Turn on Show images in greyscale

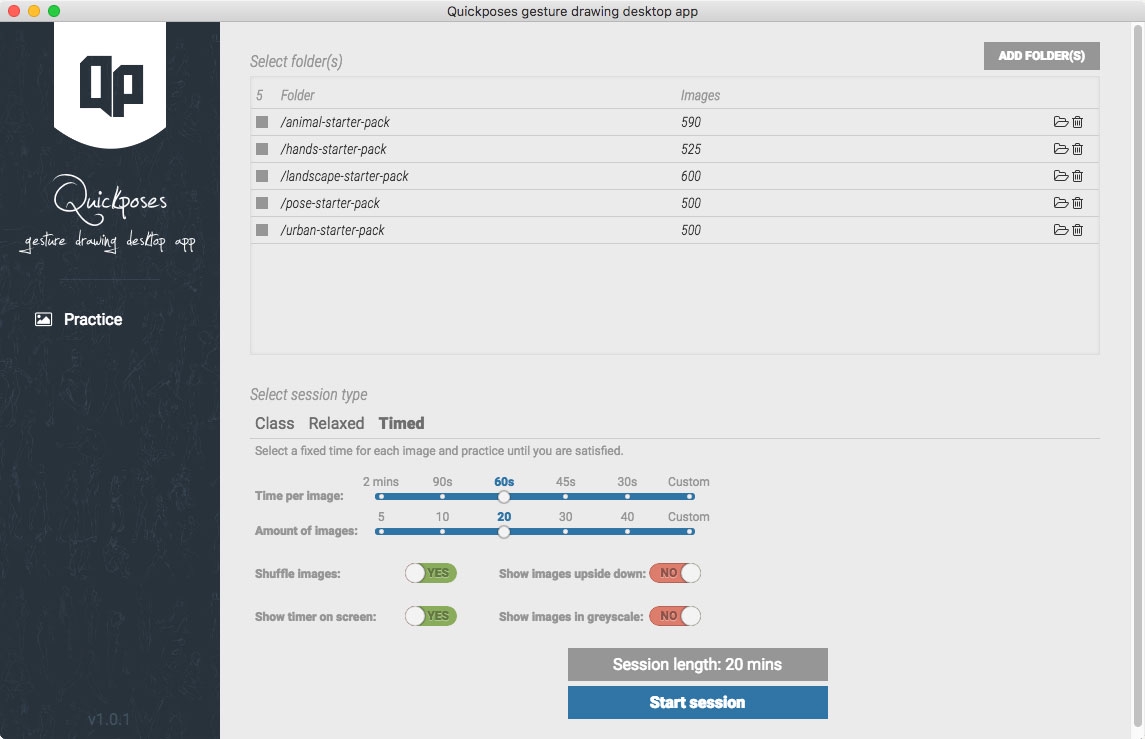click(675, 616)
